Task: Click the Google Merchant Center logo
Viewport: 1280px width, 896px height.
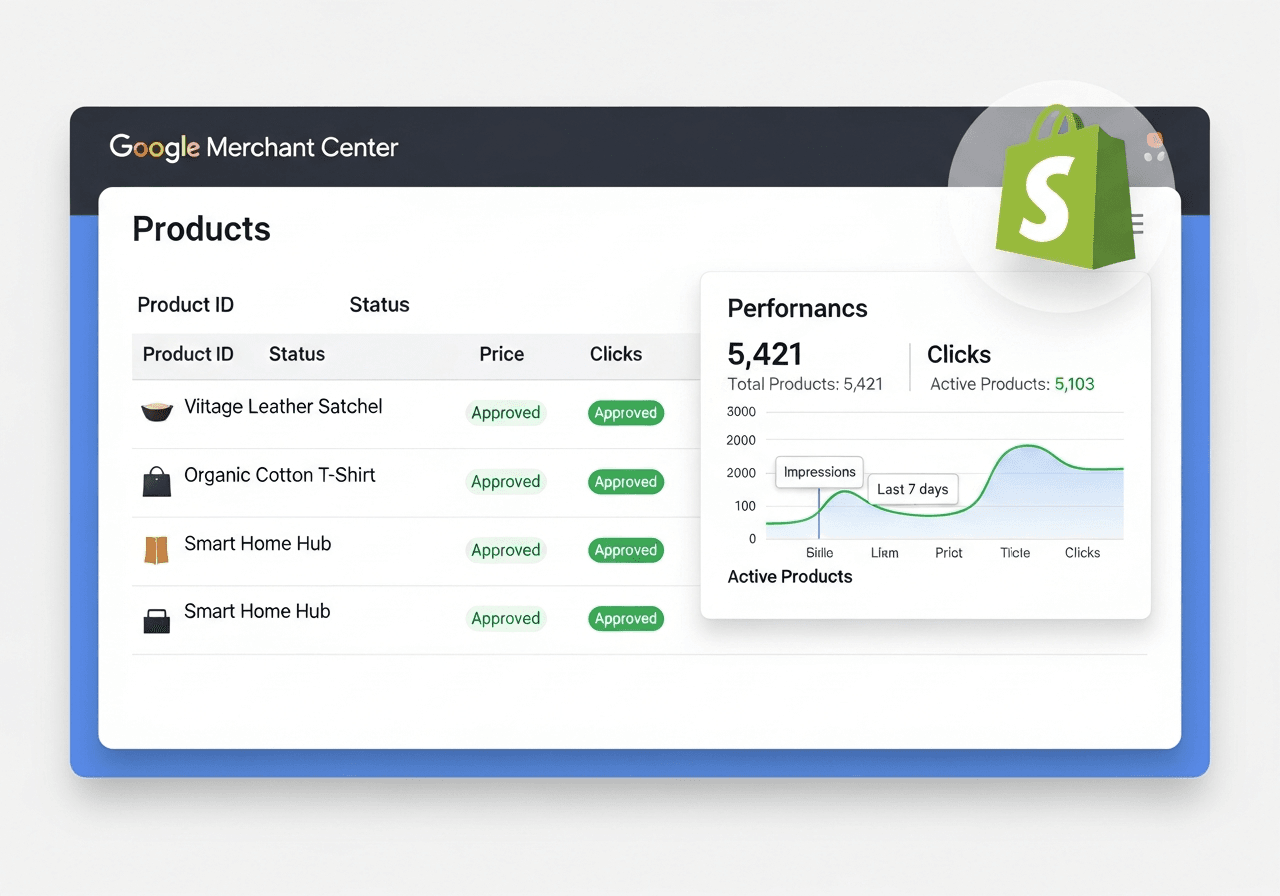Action: [x=253, y=147]
